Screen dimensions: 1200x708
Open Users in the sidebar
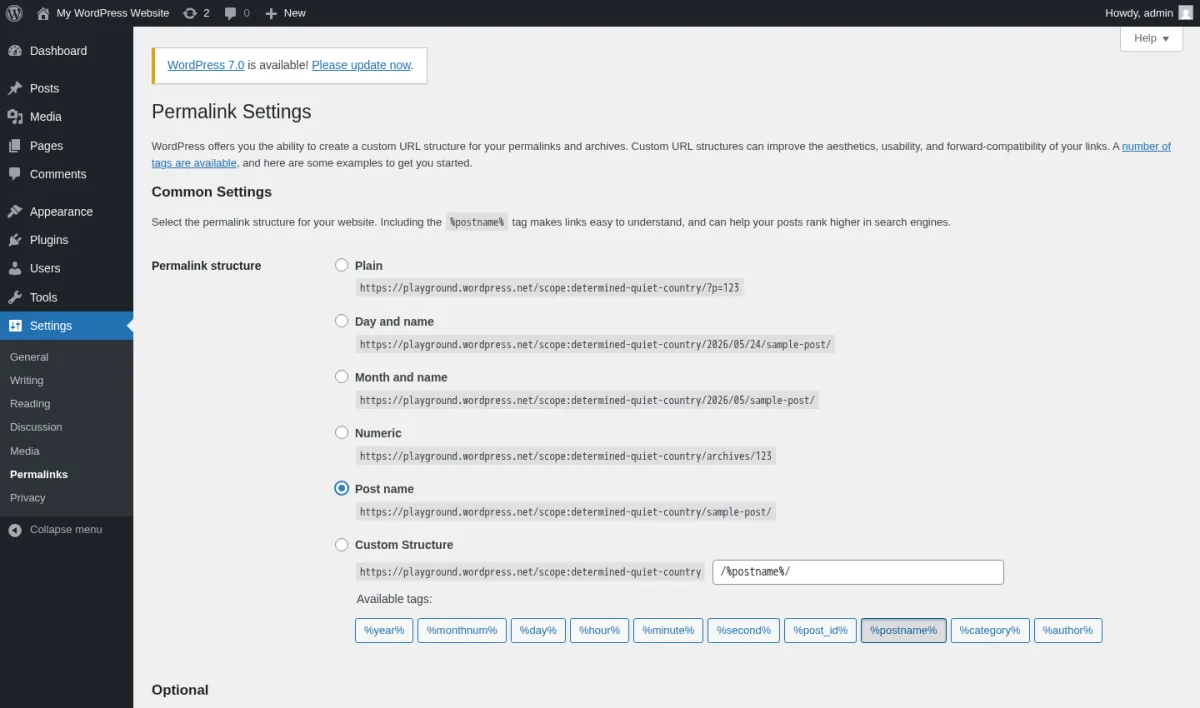pyautogui.click(x=66, y=268)
